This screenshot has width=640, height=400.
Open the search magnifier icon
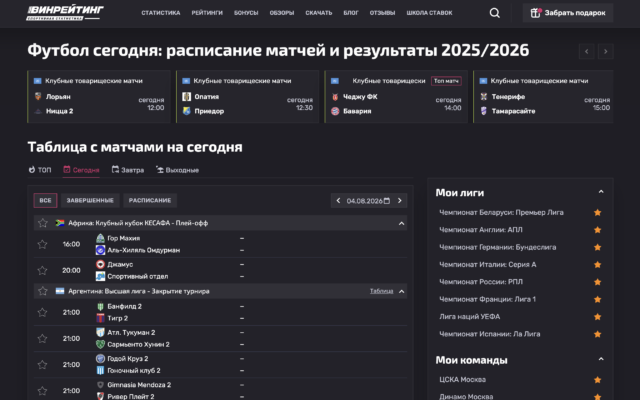pos(494,13)
